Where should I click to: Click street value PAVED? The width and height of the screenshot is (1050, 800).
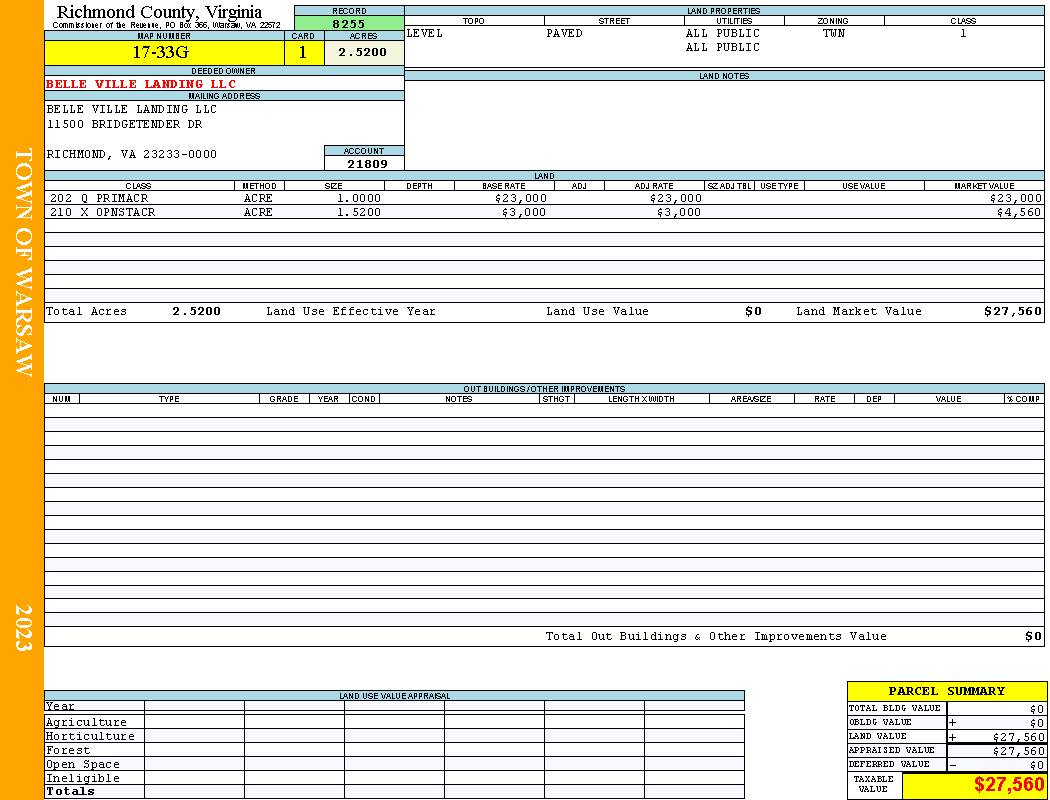point(565,33)
